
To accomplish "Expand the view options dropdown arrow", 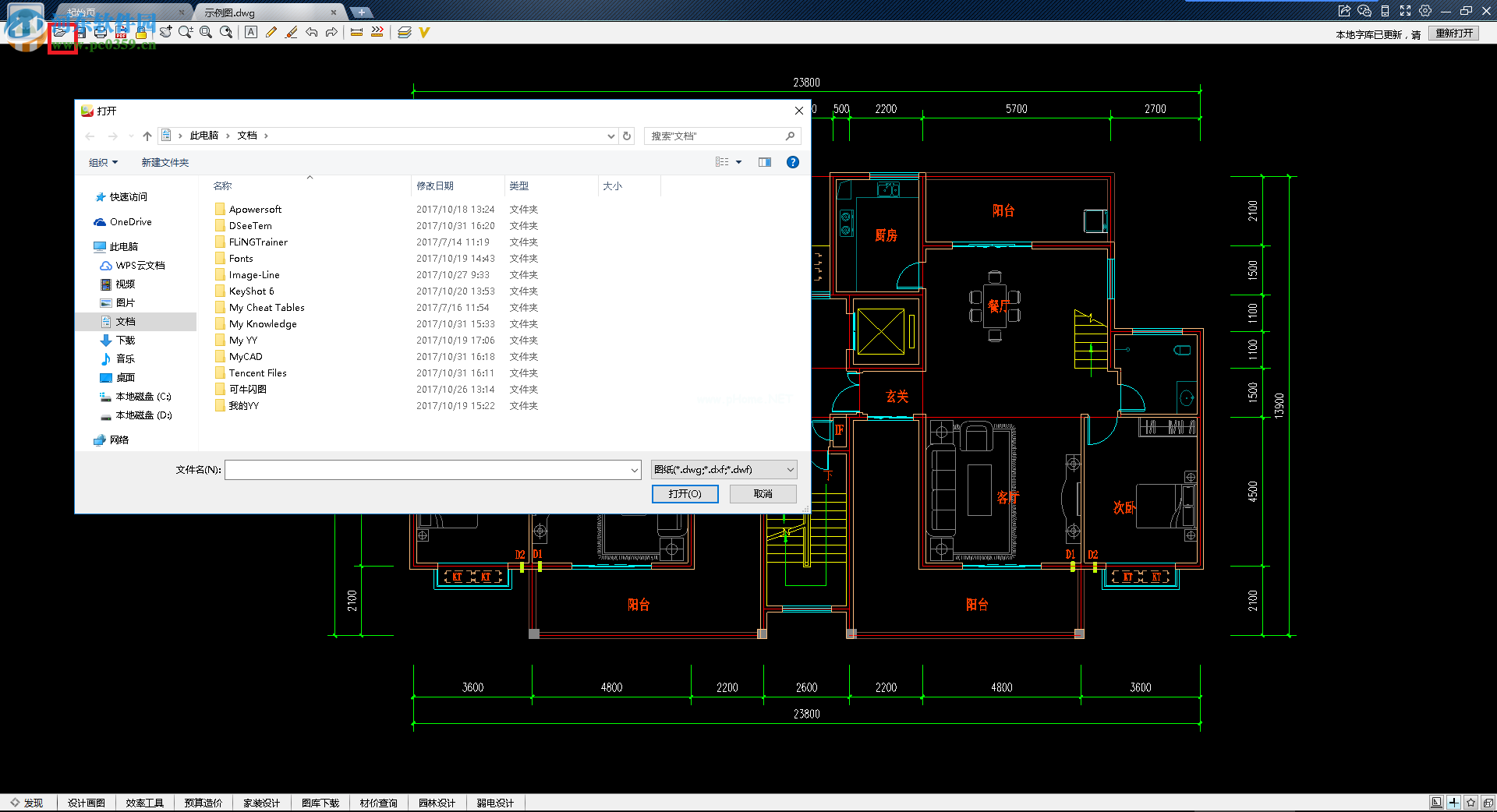I will point(738,162).
